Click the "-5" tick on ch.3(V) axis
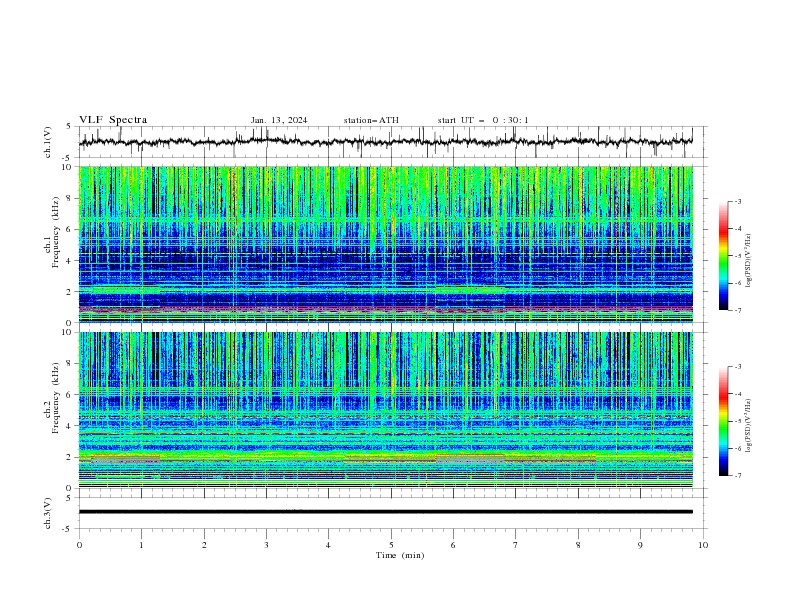The image size is (792, 612). (x=67, y=529)
